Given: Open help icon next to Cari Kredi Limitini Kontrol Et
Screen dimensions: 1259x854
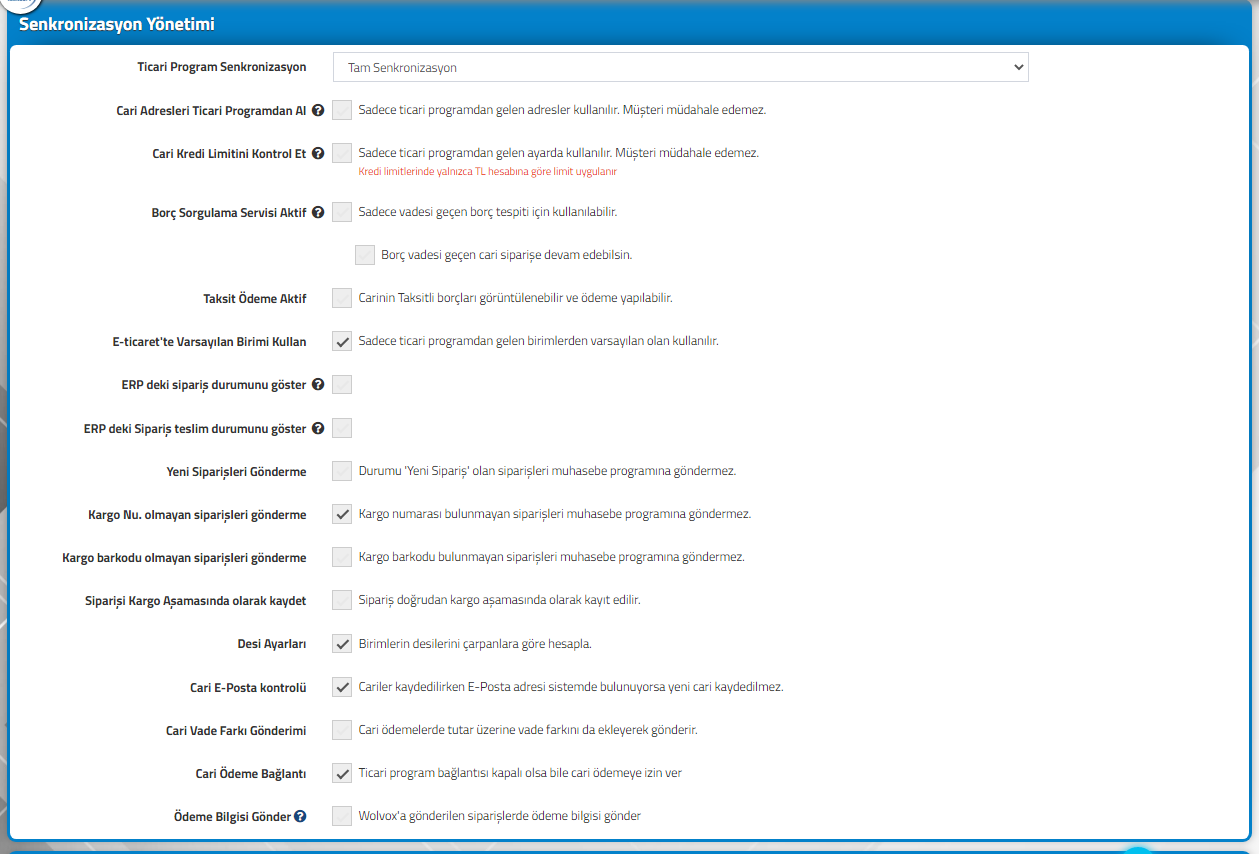Looking at the screenshot, I should click(318, 154).
